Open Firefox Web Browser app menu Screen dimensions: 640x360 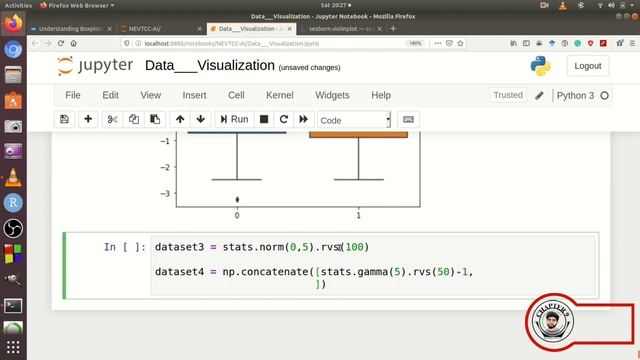pyautogui.click(x=77, y=5)
